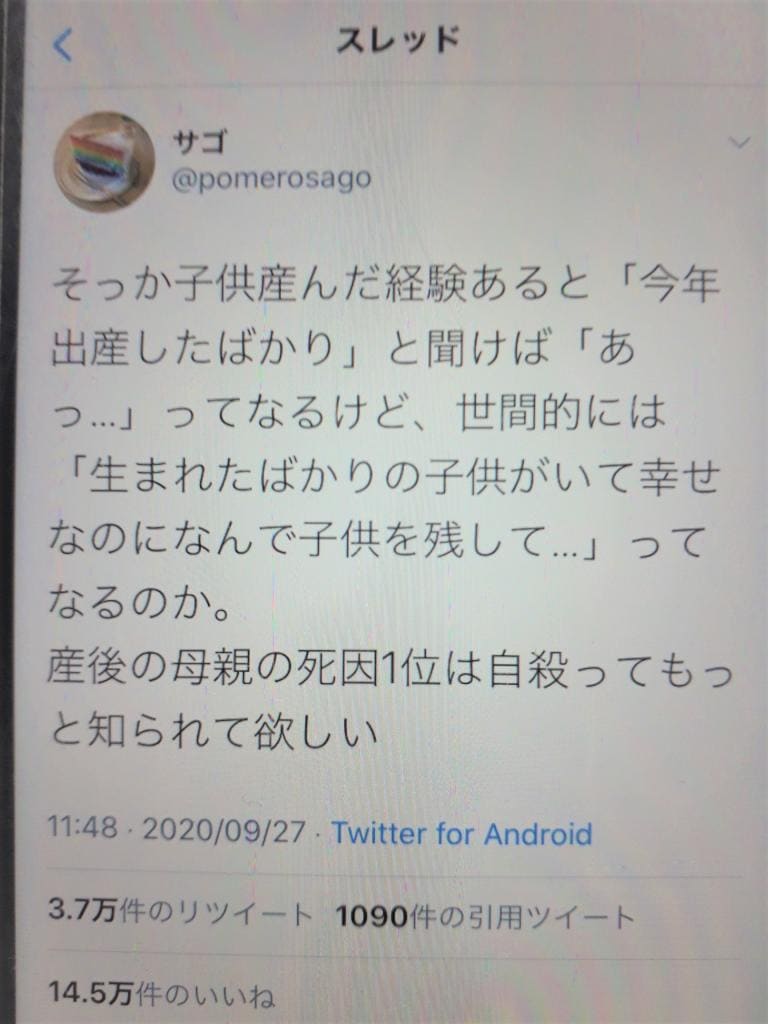The image size is (768, 1024).
Task: Open the rainbow cake profile avatar
Action: point(104,161)
